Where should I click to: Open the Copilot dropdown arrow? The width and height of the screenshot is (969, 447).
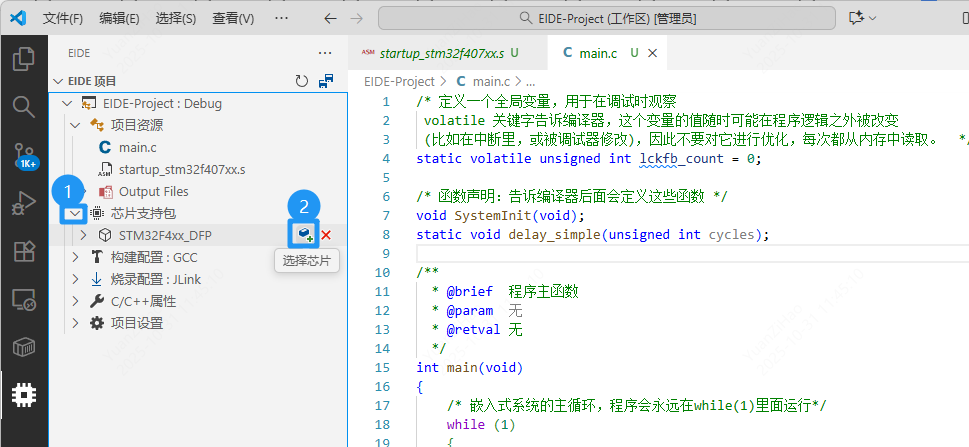[x=873, y=19]
